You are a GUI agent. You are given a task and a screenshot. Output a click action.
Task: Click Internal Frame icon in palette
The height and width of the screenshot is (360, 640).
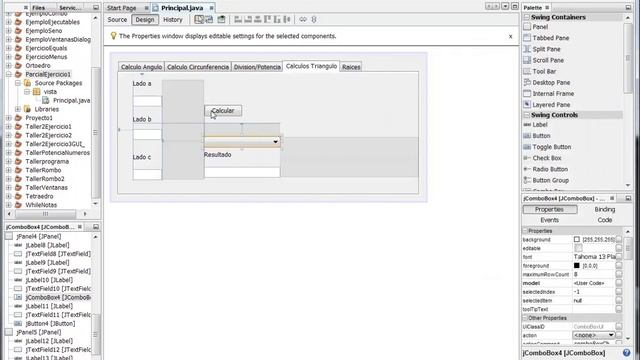tap(527, 93)
